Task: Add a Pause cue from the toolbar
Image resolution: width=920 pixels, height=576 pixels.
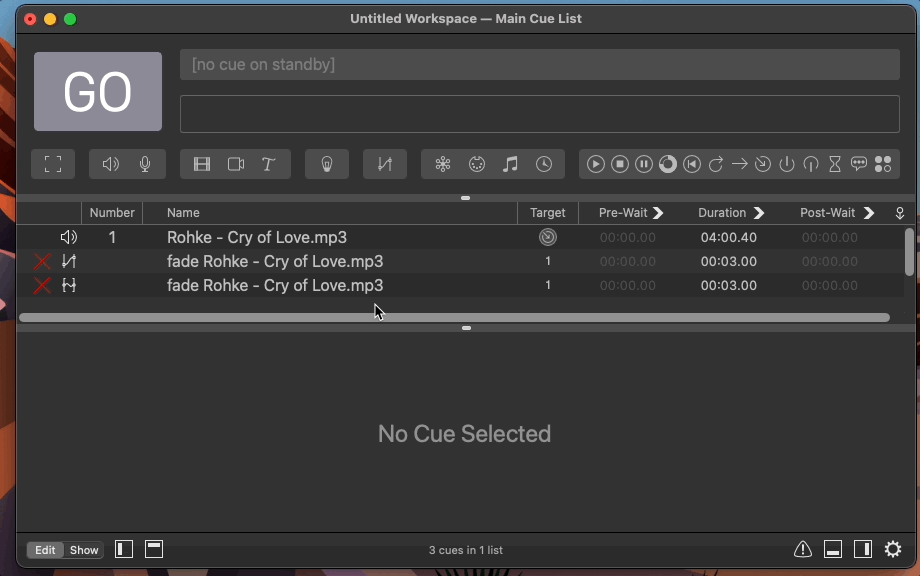Action: point(644,164)
